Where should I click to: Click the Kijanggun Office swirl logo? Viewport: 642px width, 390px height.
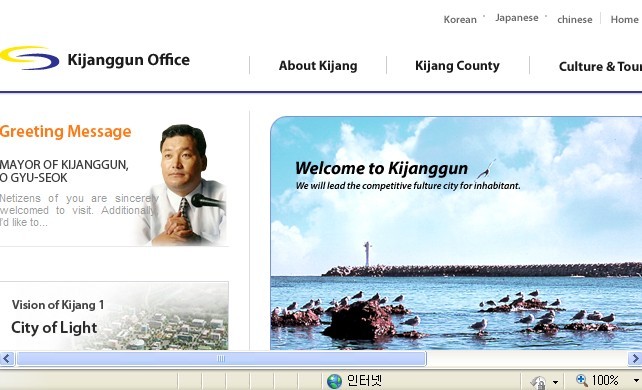pyautogui.click(x=29, y=58)
